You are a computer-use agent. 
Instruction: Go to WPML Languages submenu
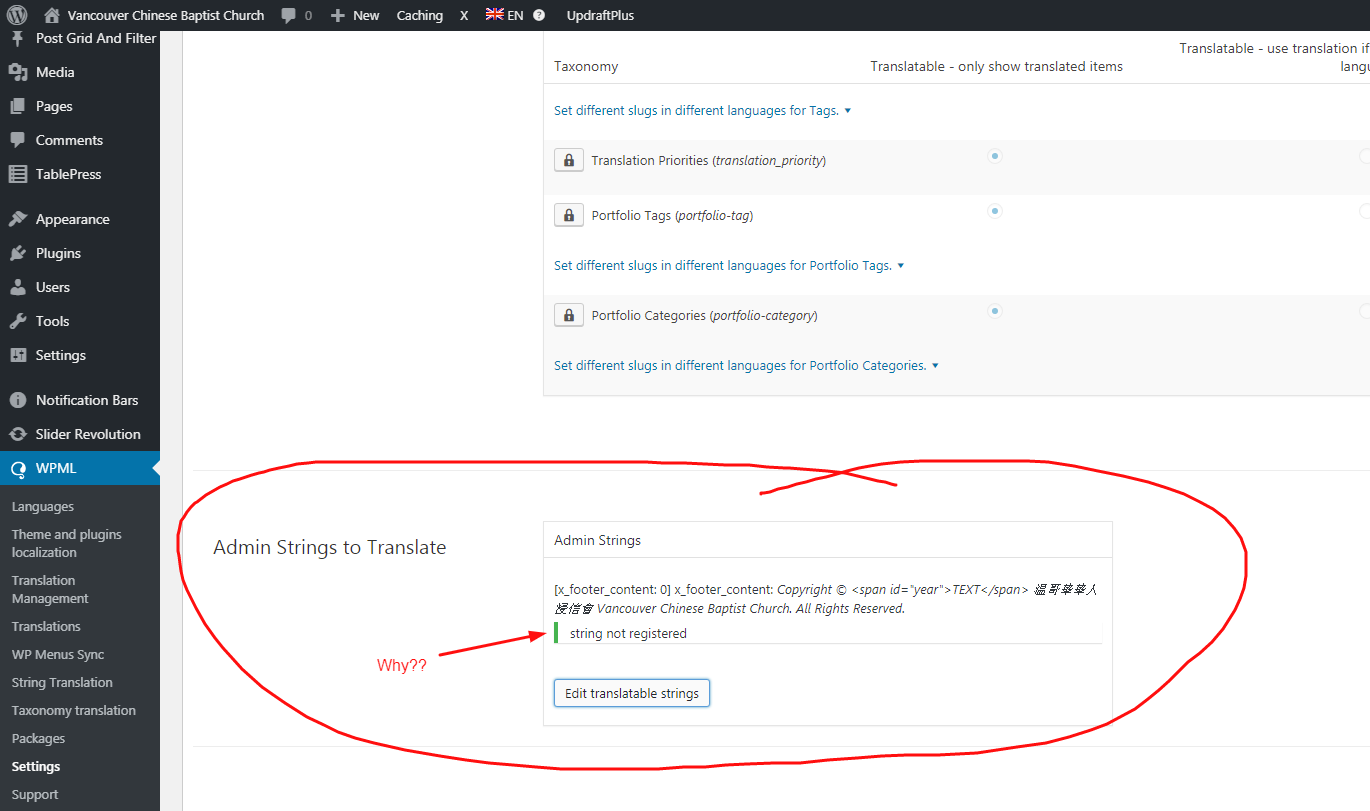(43, 507)
